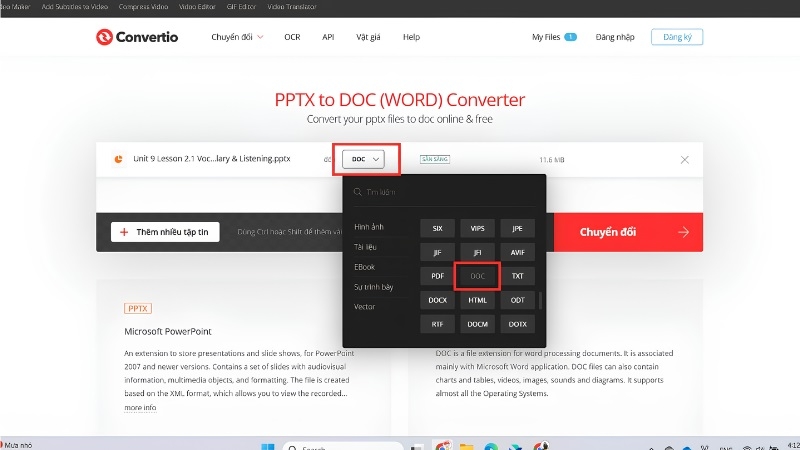Open GIF Editor tool link

pos(241,7)
